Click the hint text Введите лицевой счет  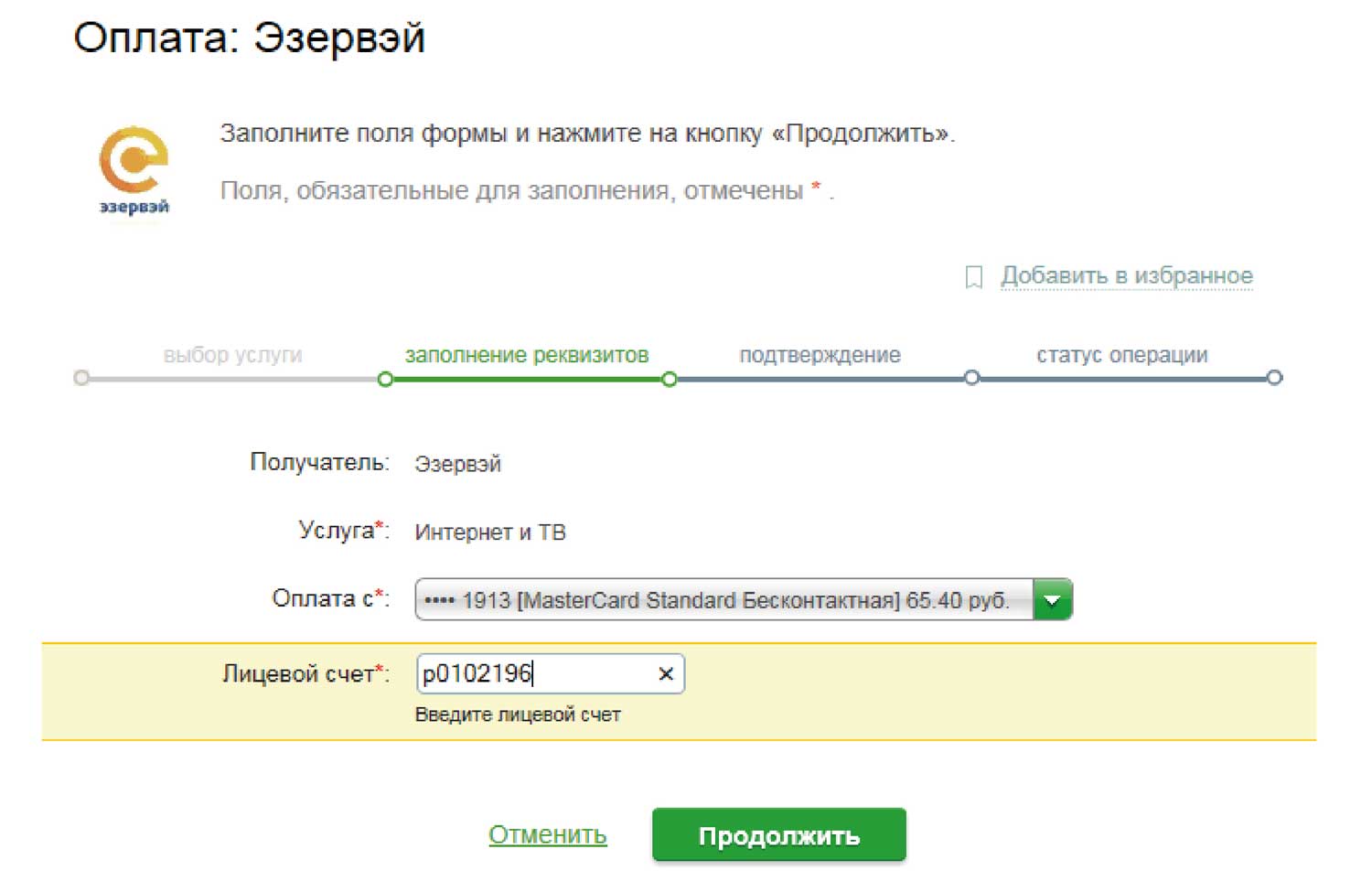point(518,715)
